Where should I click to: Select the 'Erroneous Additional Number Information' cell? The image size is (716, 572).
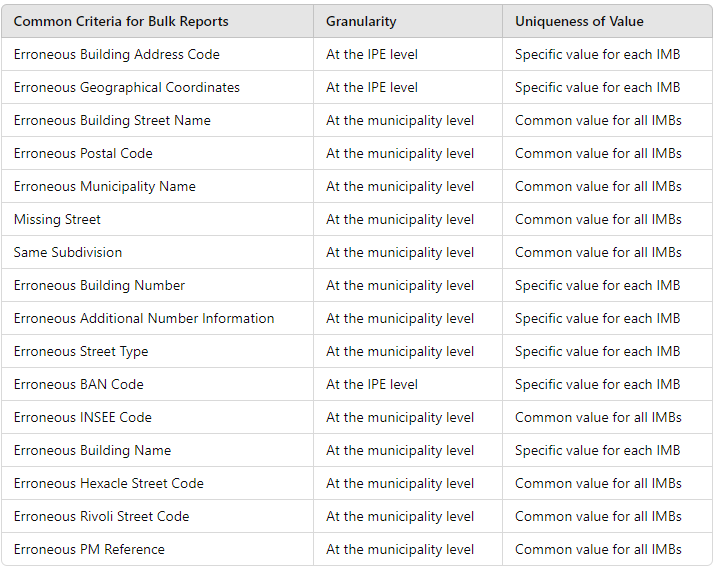[144, 318]
